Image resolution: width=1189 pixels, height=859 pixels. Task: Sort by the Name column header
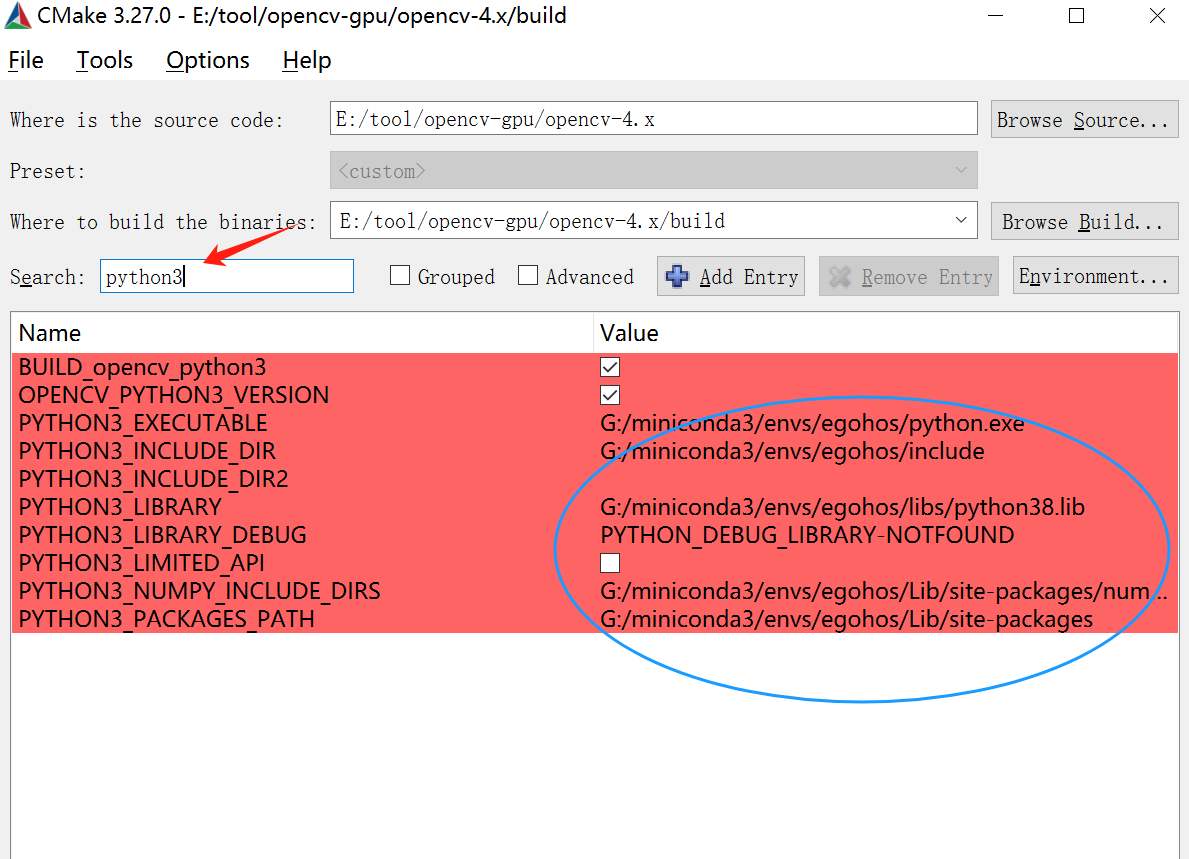(303, 333)
